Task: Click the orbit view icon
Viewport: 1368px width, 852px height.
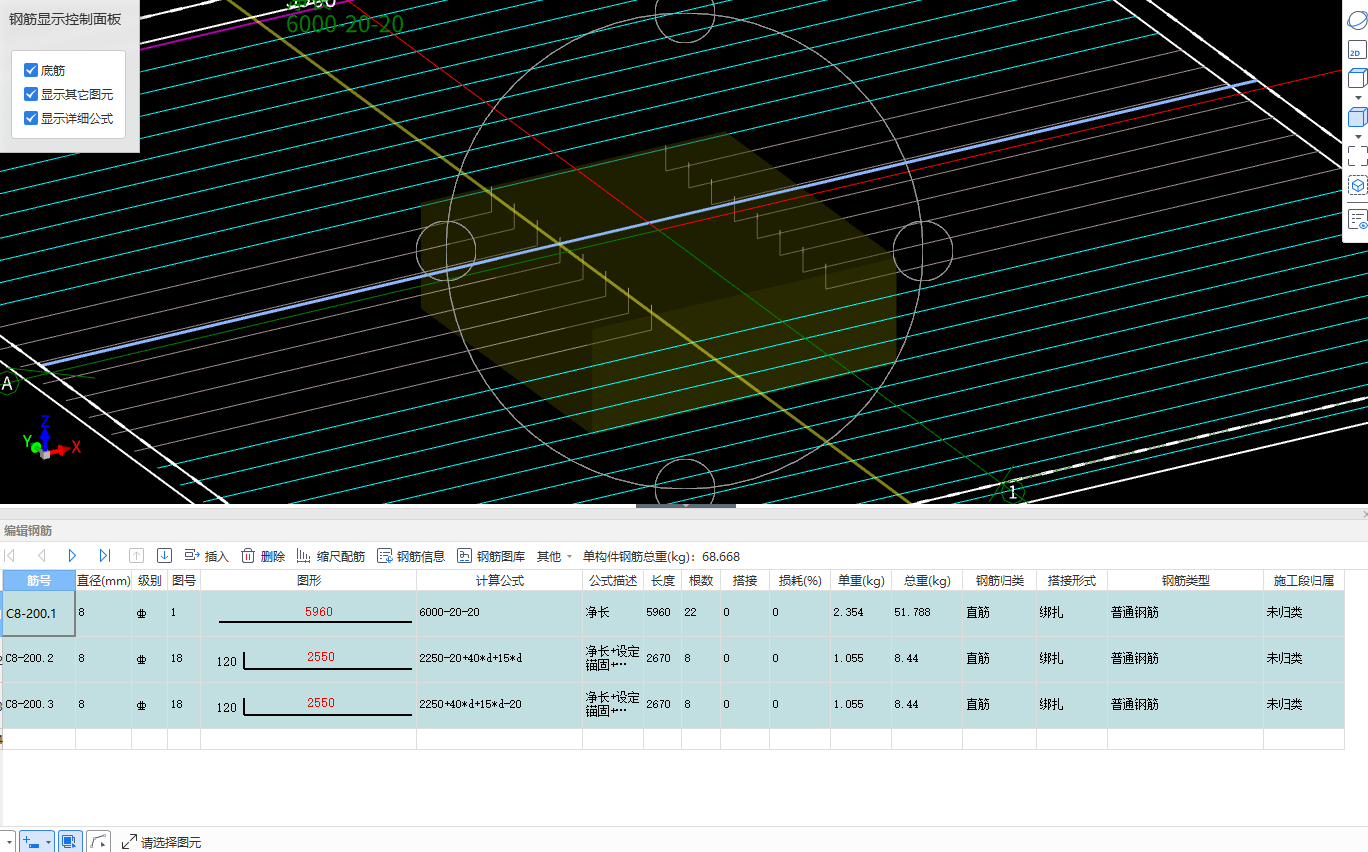Action: pyautogui.click(x=1357, y=18)
